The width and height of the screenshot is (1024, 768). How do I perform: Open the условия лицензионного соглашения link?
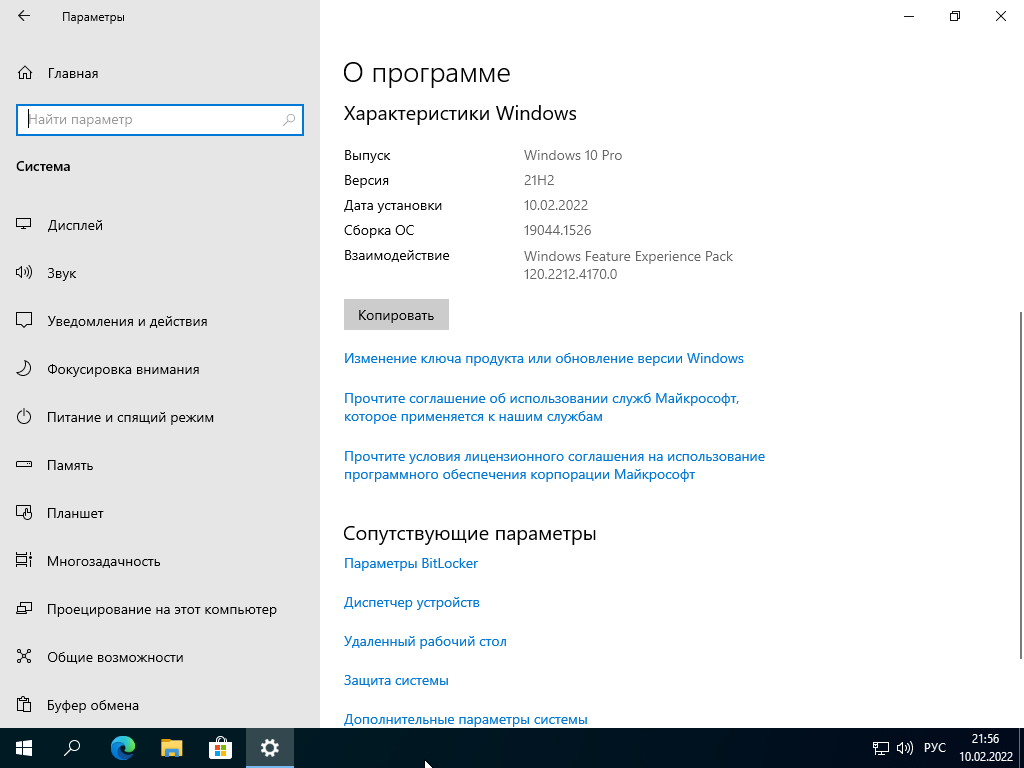pyautogui.click(x=554, y=466)
